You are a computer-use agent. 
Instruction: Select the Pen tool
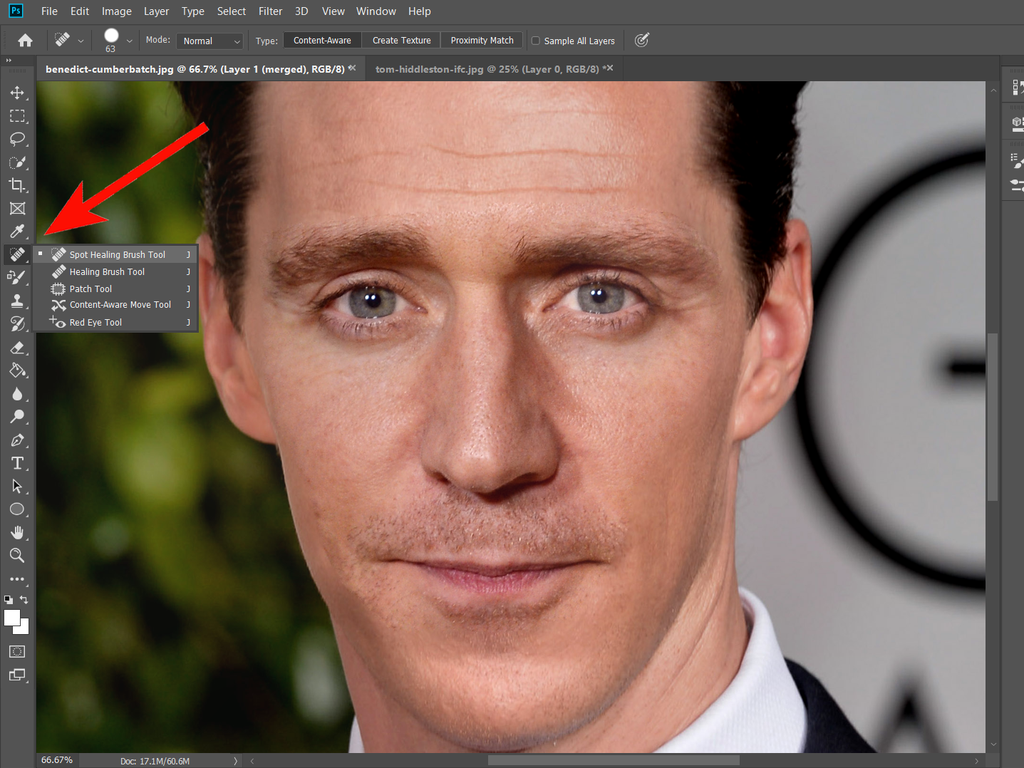(17, 440)
